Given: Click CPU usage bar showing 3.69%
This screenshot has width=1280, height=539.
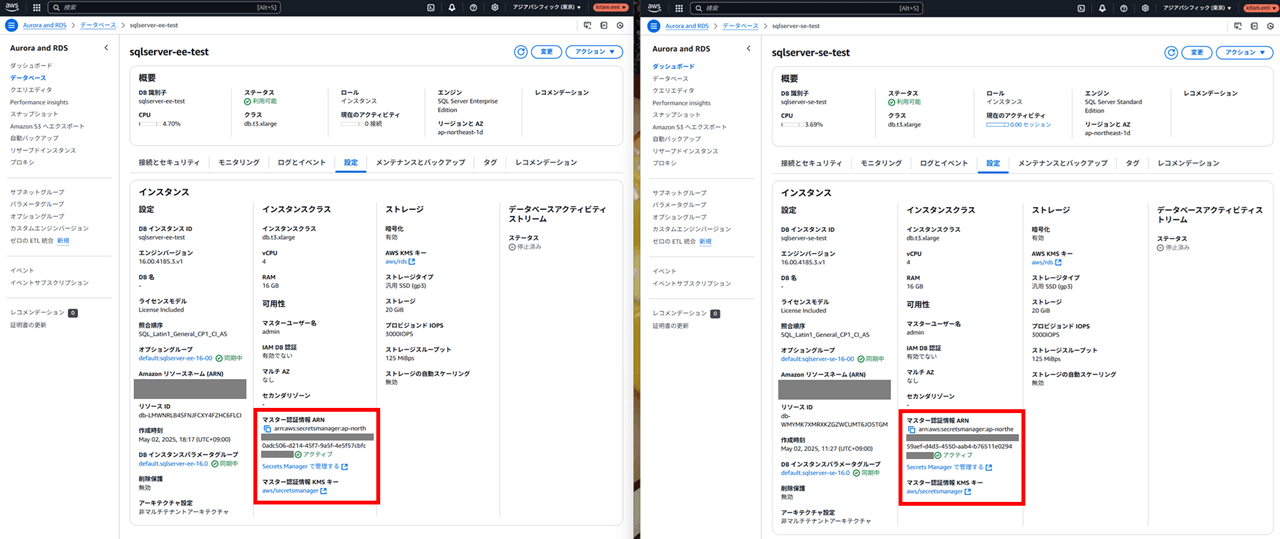Looking at the screenshot, I should [791, 124].
